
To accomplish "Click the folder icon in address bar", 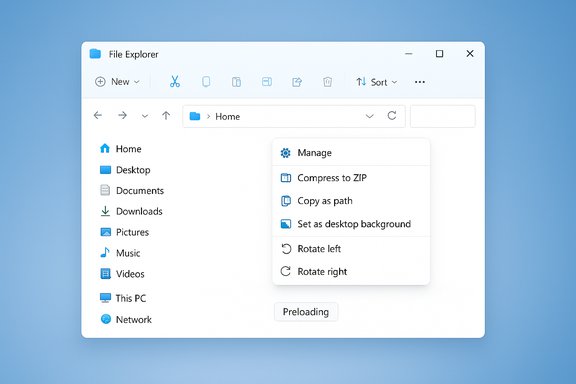I will [x=195, y=116].
